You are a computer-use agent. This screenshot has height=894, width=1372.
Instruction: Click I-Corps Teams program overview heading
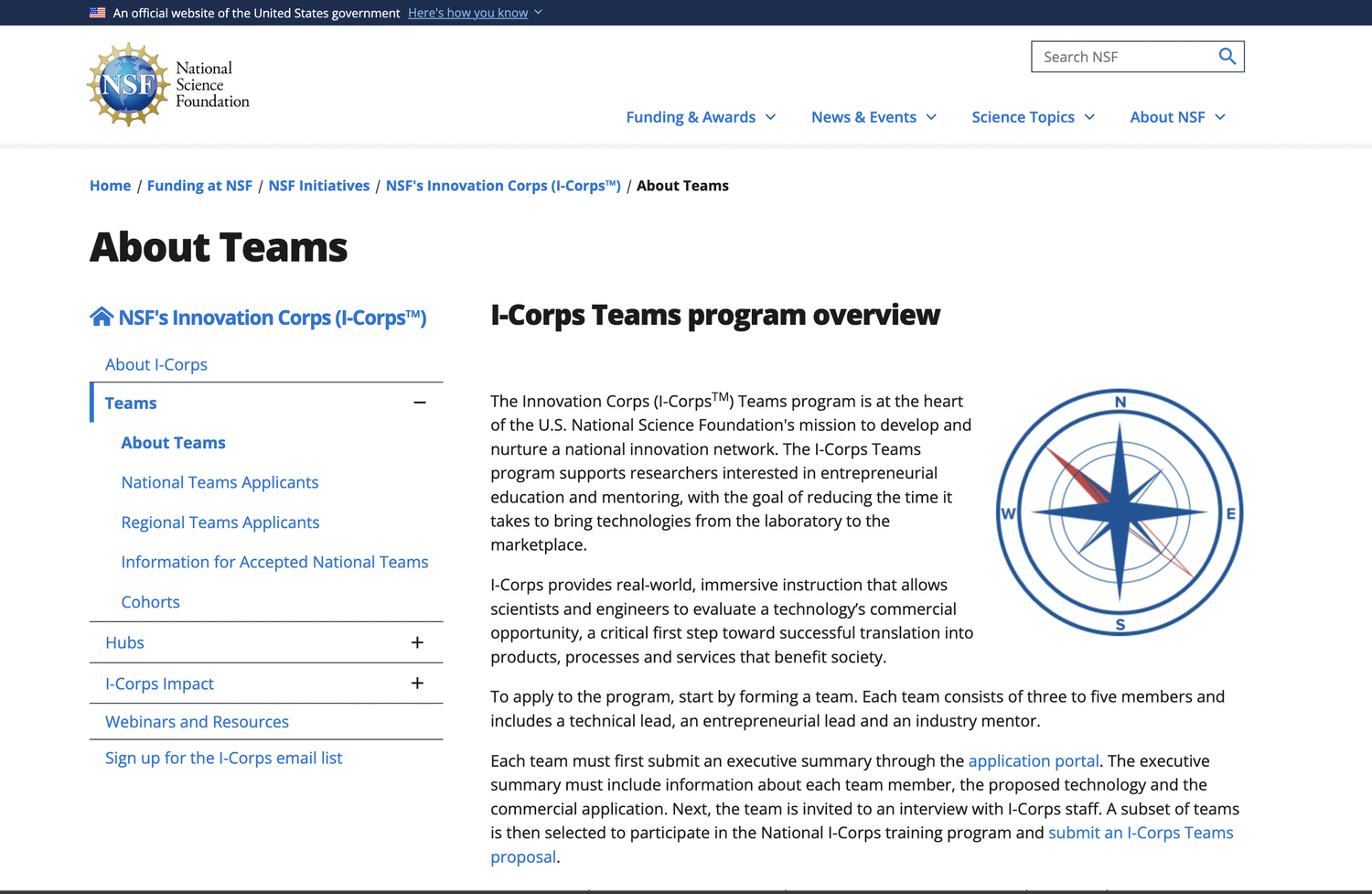715,315
